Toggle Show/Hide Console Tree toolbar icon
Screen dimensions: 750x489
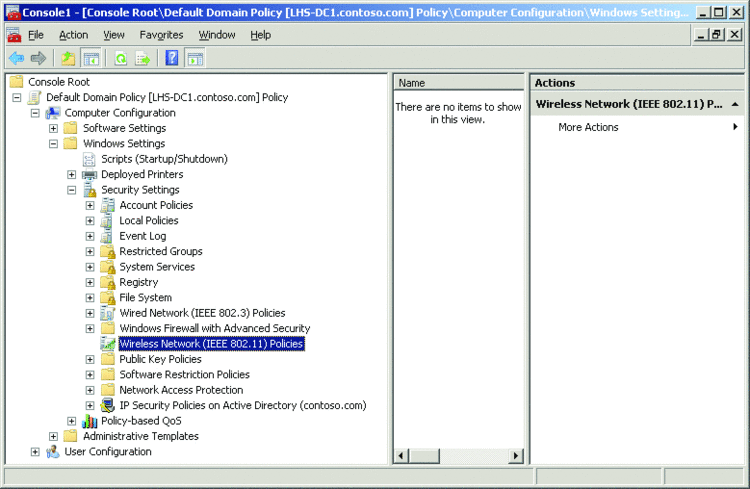91,58
